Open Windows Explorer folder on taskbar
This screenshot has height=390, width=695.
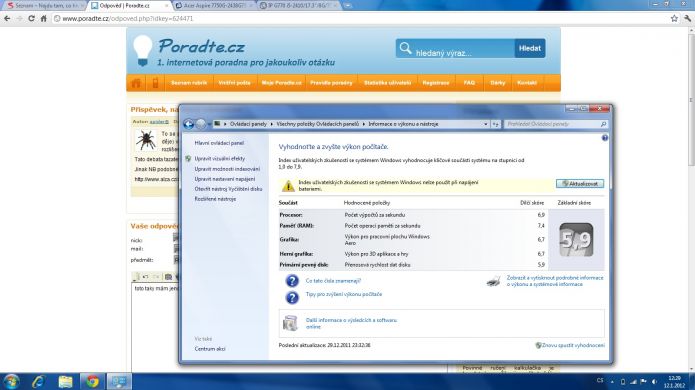coord(65,382)
